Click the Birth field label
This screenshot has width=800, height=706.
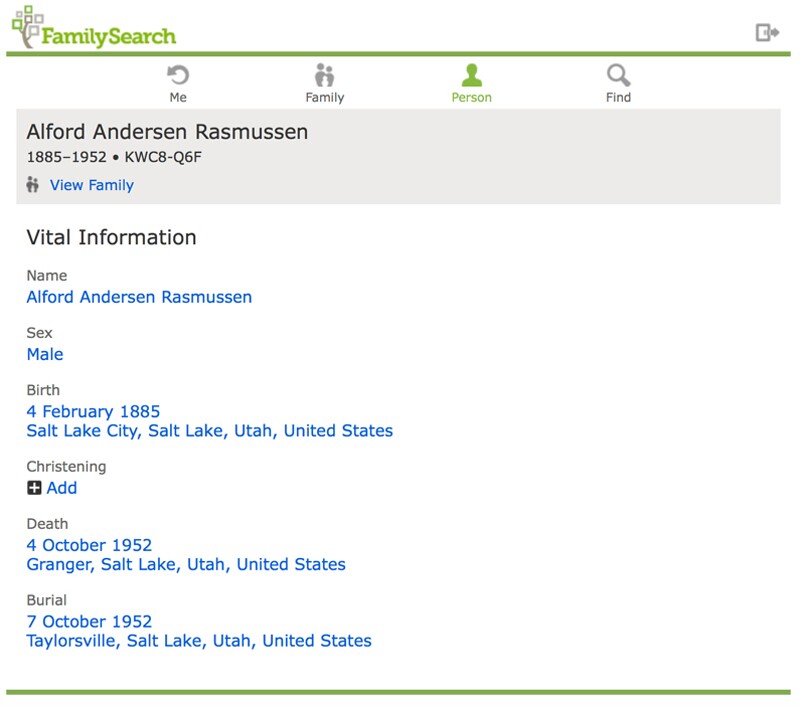pos(43,390)
